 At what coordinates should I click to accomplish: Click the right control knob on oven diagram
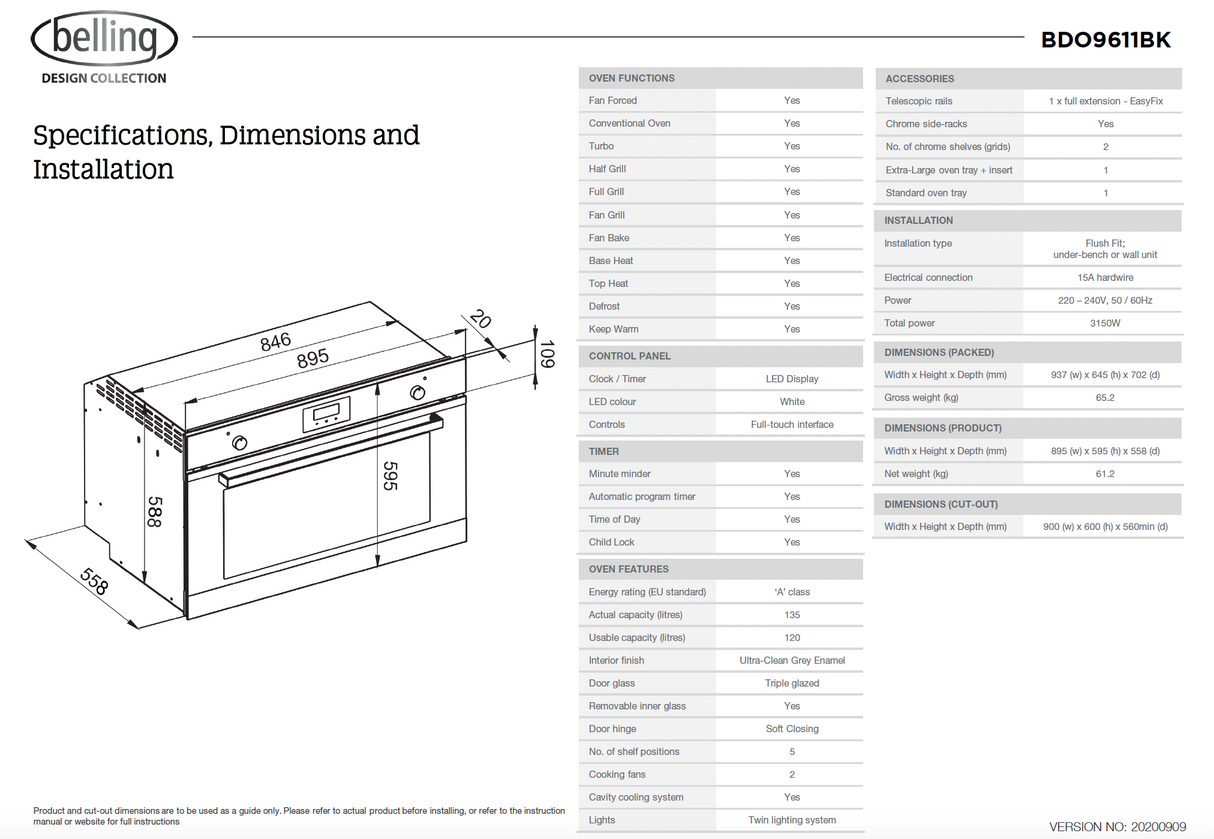[416, 393]
